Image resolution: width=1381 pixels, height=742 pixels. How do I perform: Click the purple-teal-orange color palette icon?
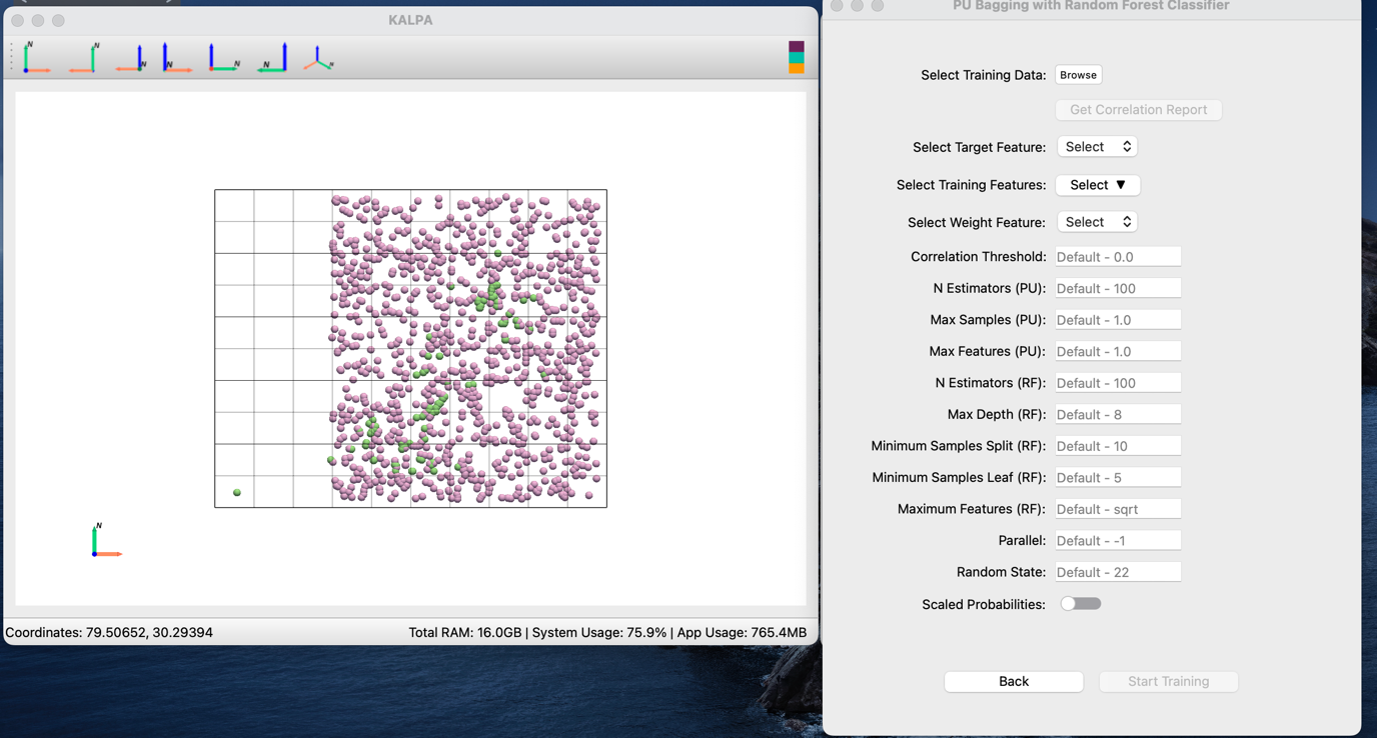pyautogui.click(x=796, y=57)
